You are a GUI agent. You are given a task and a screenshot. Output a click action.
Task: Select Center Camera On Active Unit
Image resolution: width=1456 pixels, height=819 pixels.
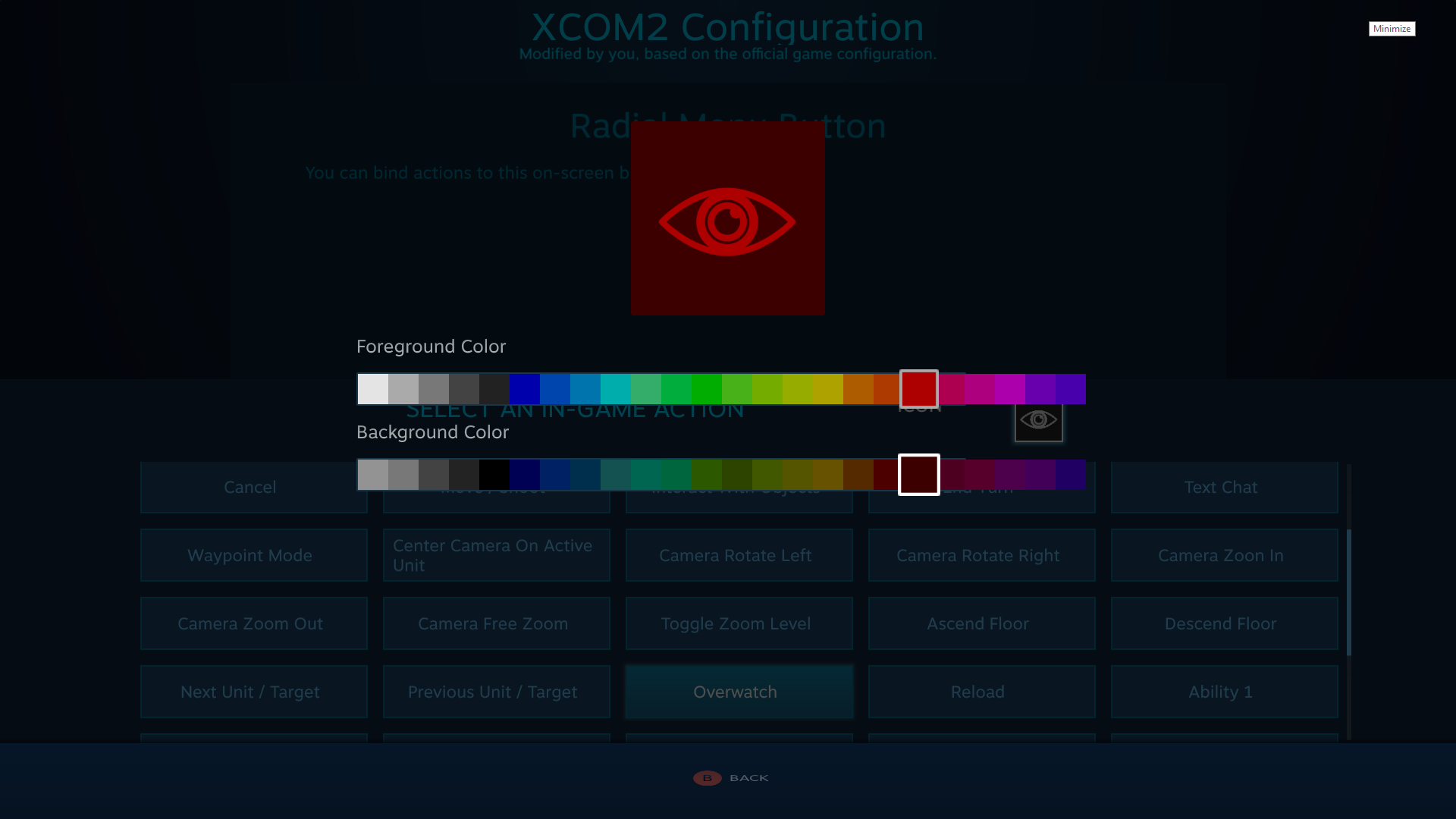[x=493, y=555]
